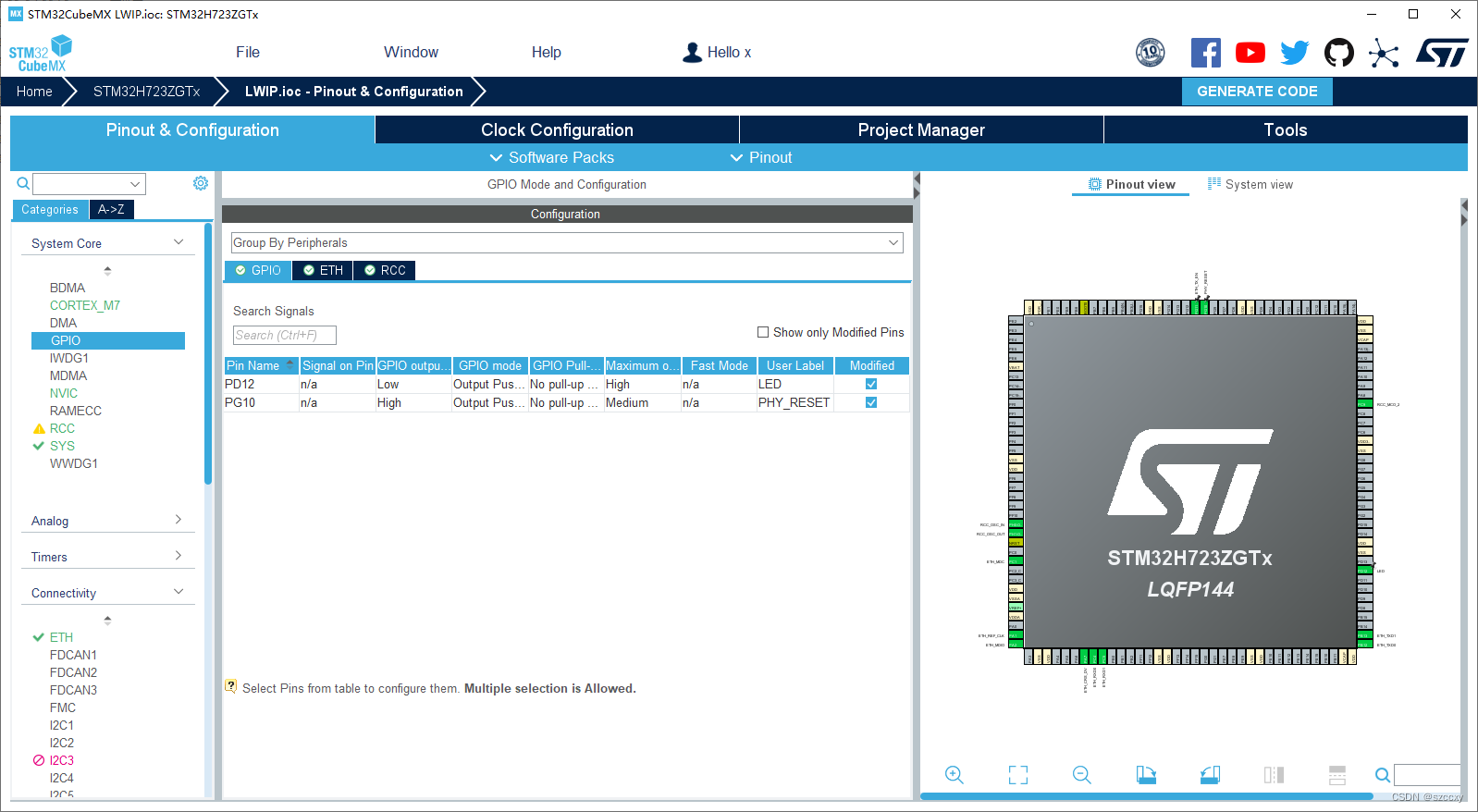Select NVIC in System Core list
The height and width of the screenshot is (812, 1478).
(x=64, y=393)
